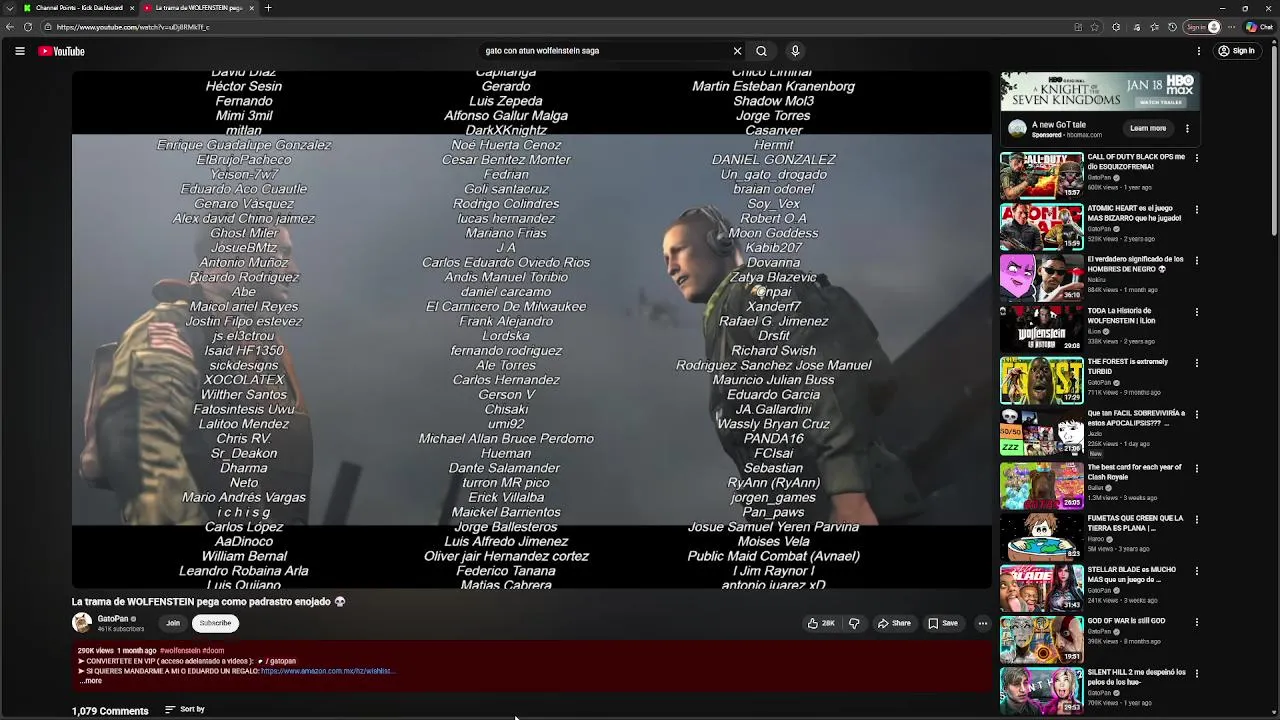1280x720 pixels.
Task: Bookmark this page with star icon
Action: pyautogui.click(x=1095, y=27)
